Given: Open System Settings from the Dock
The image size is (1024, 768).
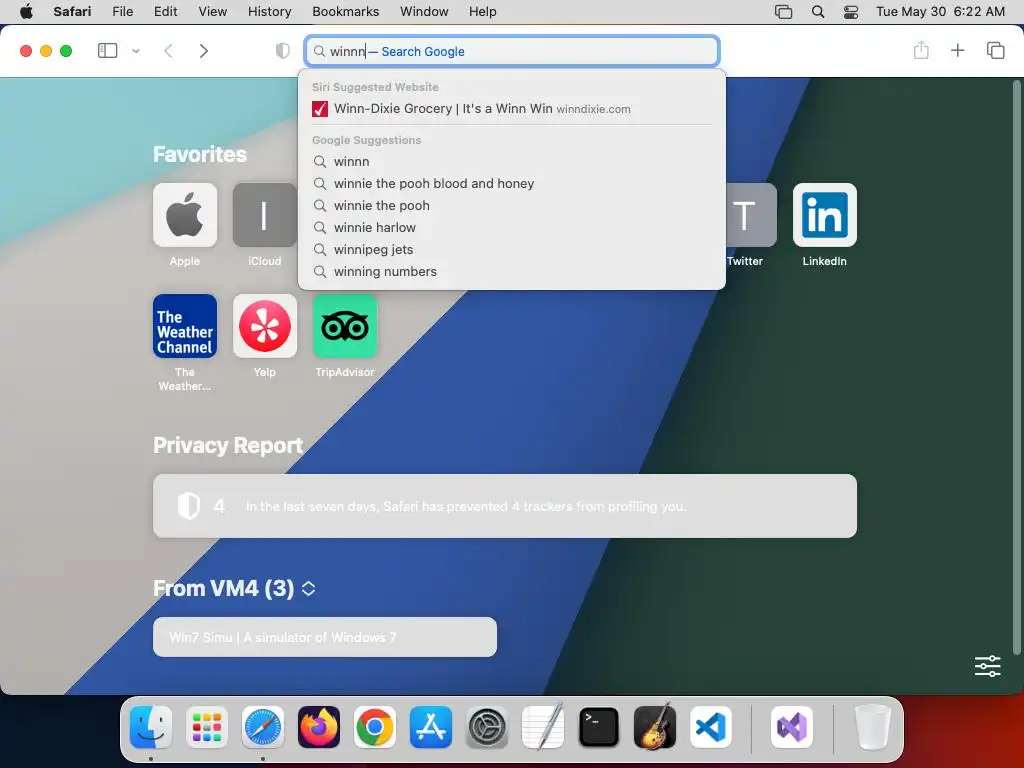Looking at the screenshot, I should tap(487, 727).
